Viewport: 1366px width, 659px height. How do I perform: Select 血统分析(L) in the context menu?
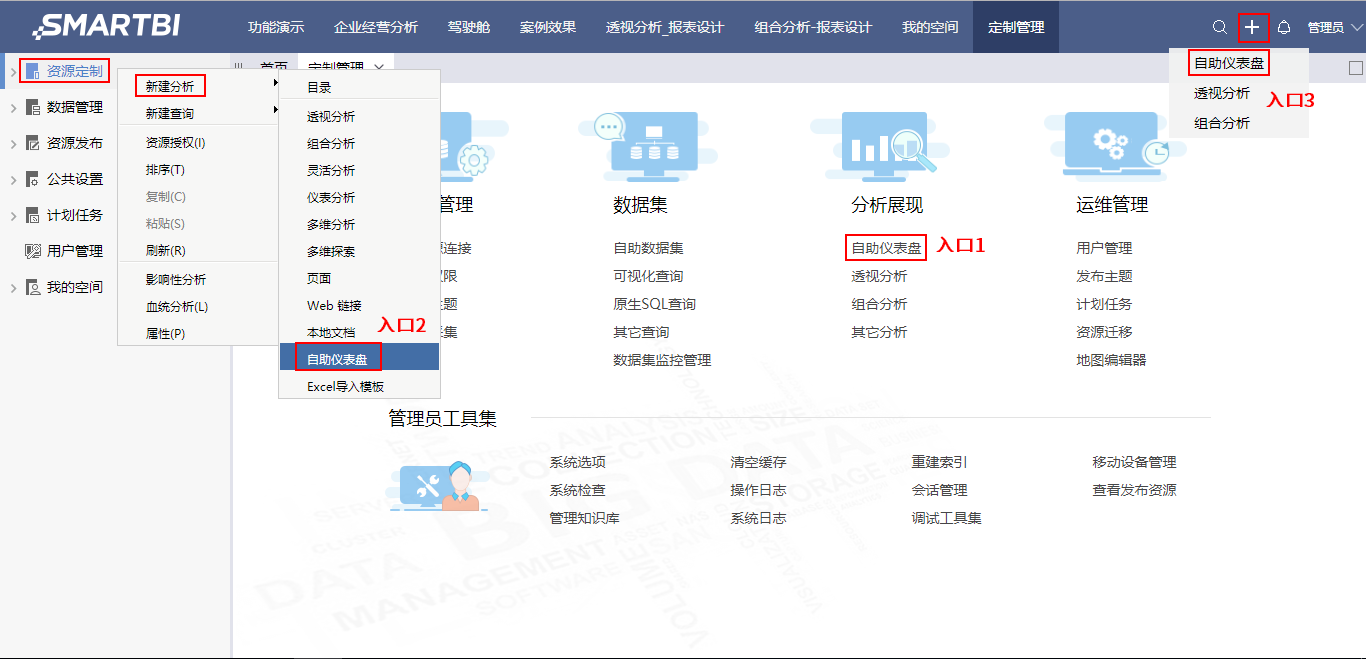click(x=177, y=306)
